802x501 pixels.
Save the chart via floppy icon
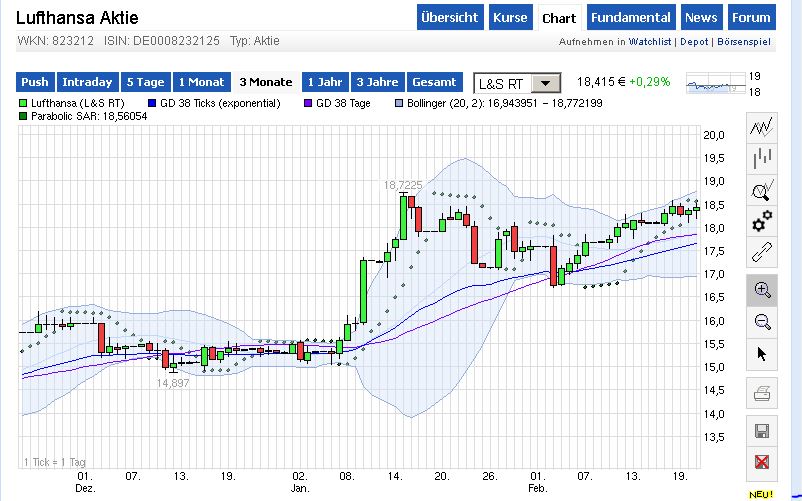click(x=763, y=432)
